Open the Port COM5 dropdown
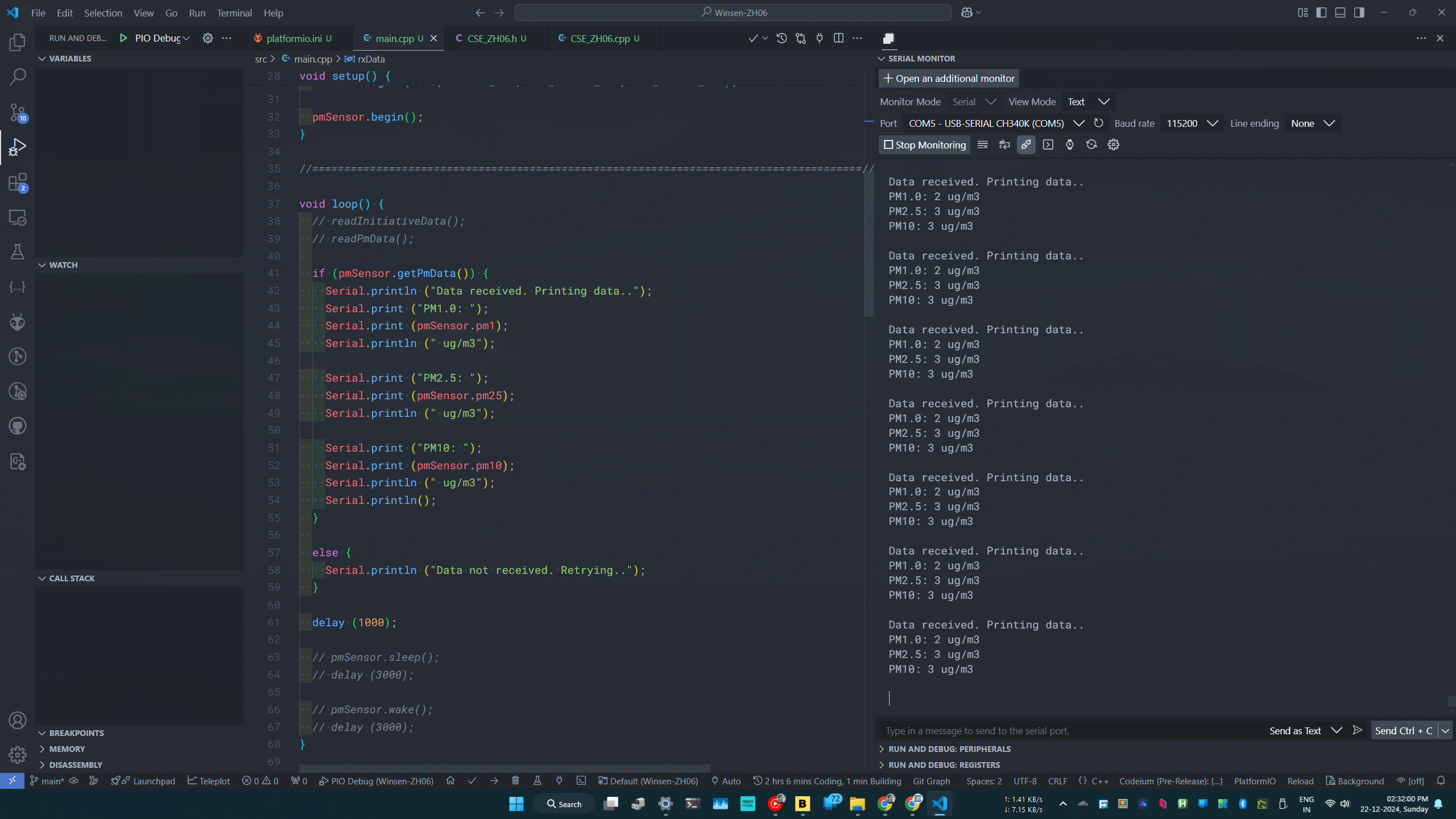This screenshot has height=819, width=1456. tap(996, 123)
